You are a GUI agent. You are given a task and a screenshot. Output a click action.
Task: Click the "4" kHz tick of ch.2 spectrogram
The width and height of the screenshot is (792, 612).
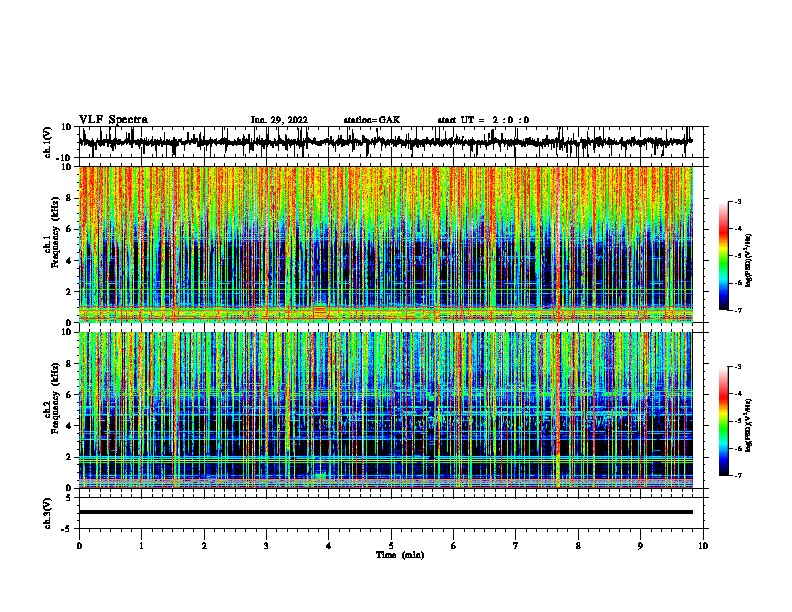(69, 426)
